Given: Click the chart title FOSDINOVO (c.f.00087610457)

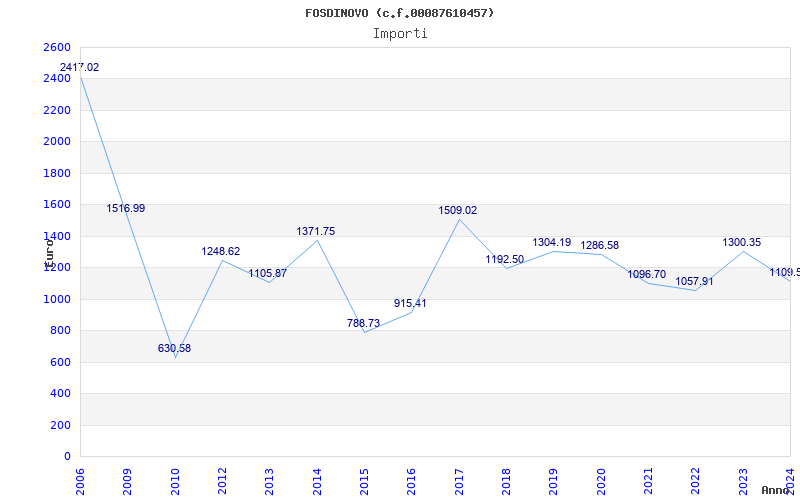Looking at the screenshot, I should 399,13.
